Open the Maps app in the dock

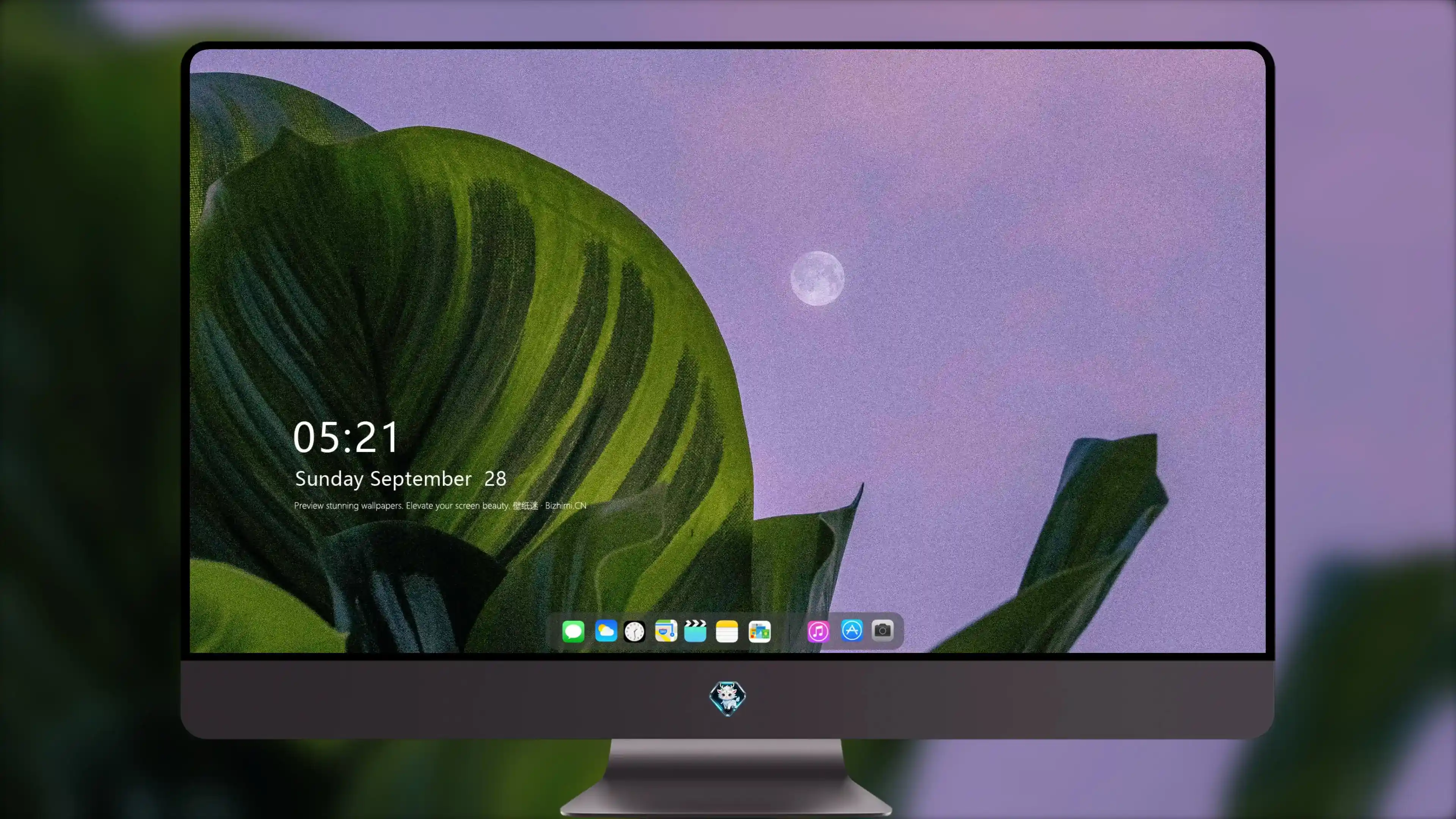tap(666, 631)
